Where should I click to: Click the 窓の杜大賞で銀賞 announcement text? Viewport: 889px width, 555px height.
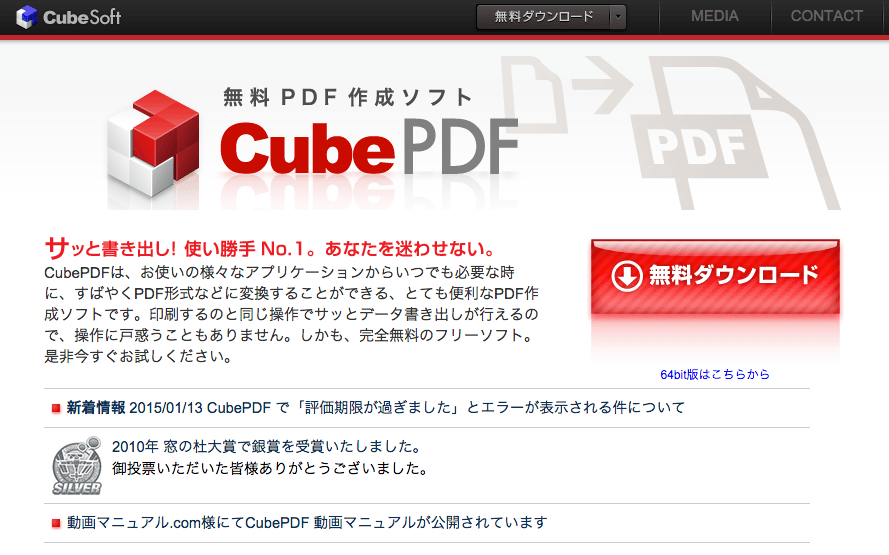click(x=266, y=447)
